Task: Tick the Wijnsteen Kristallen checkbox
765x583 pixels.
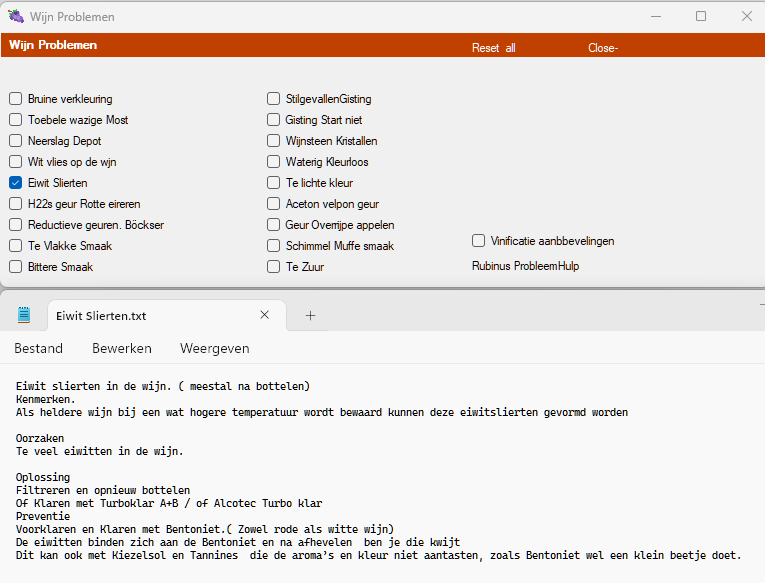Action: [274, 141]
